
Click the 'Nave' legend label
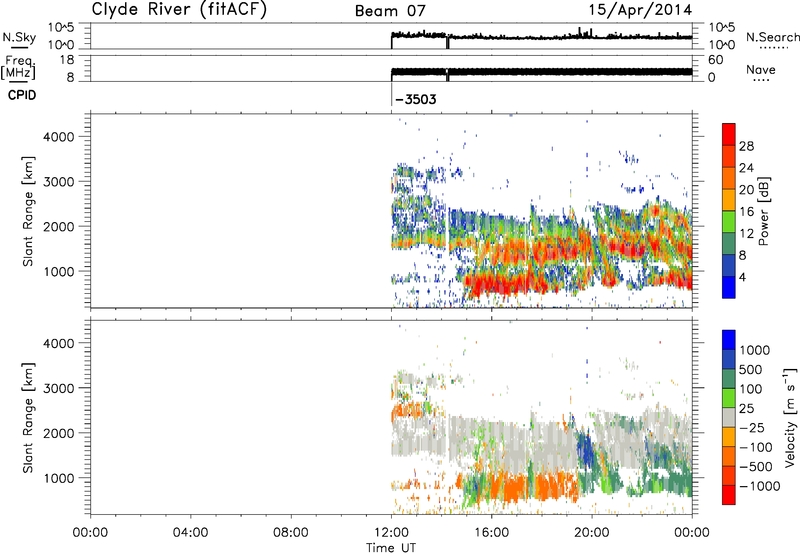tap(761, 70)
